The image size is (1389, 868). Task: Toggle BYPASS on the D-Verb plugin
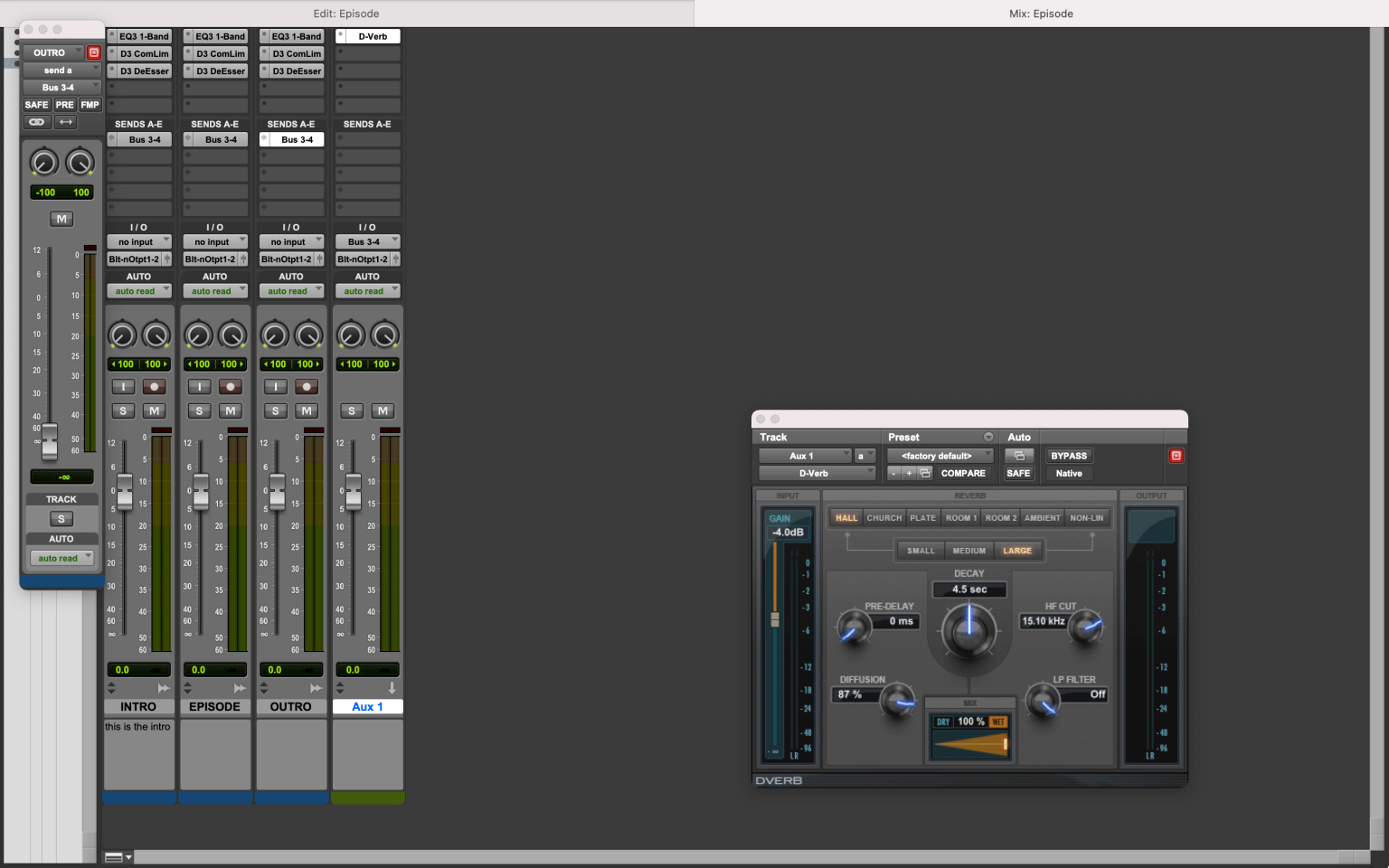point(1068,456)
